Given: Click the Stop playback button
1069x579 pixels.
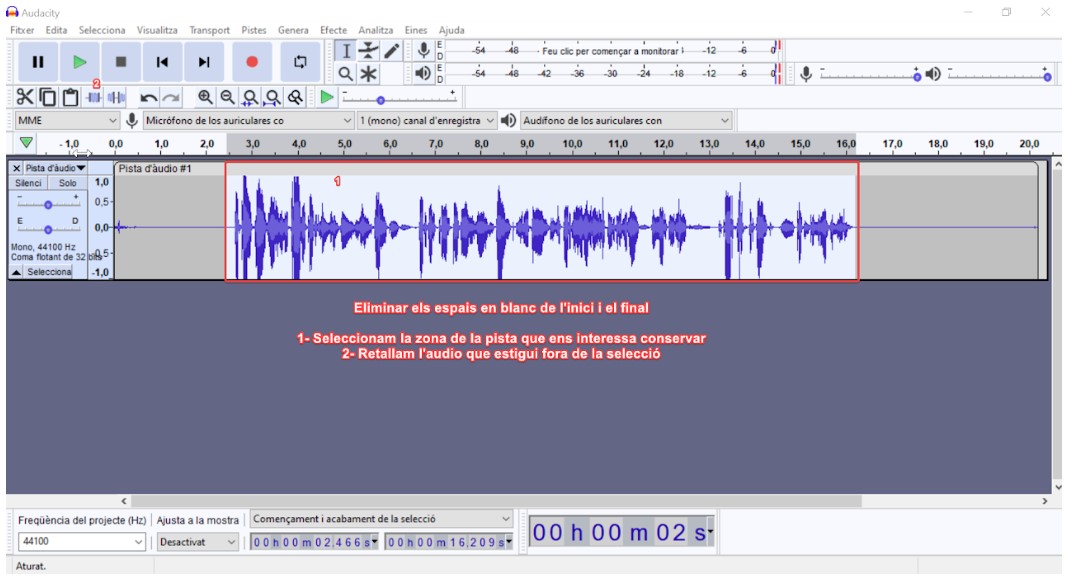Looking at the screenshot, I should click(x=120, y=62).
